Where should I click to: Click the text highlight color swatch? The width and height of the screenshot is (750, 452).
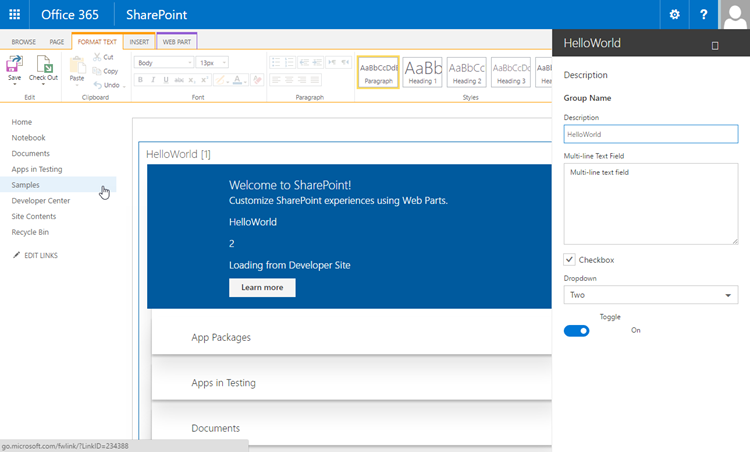coord(220,80)
